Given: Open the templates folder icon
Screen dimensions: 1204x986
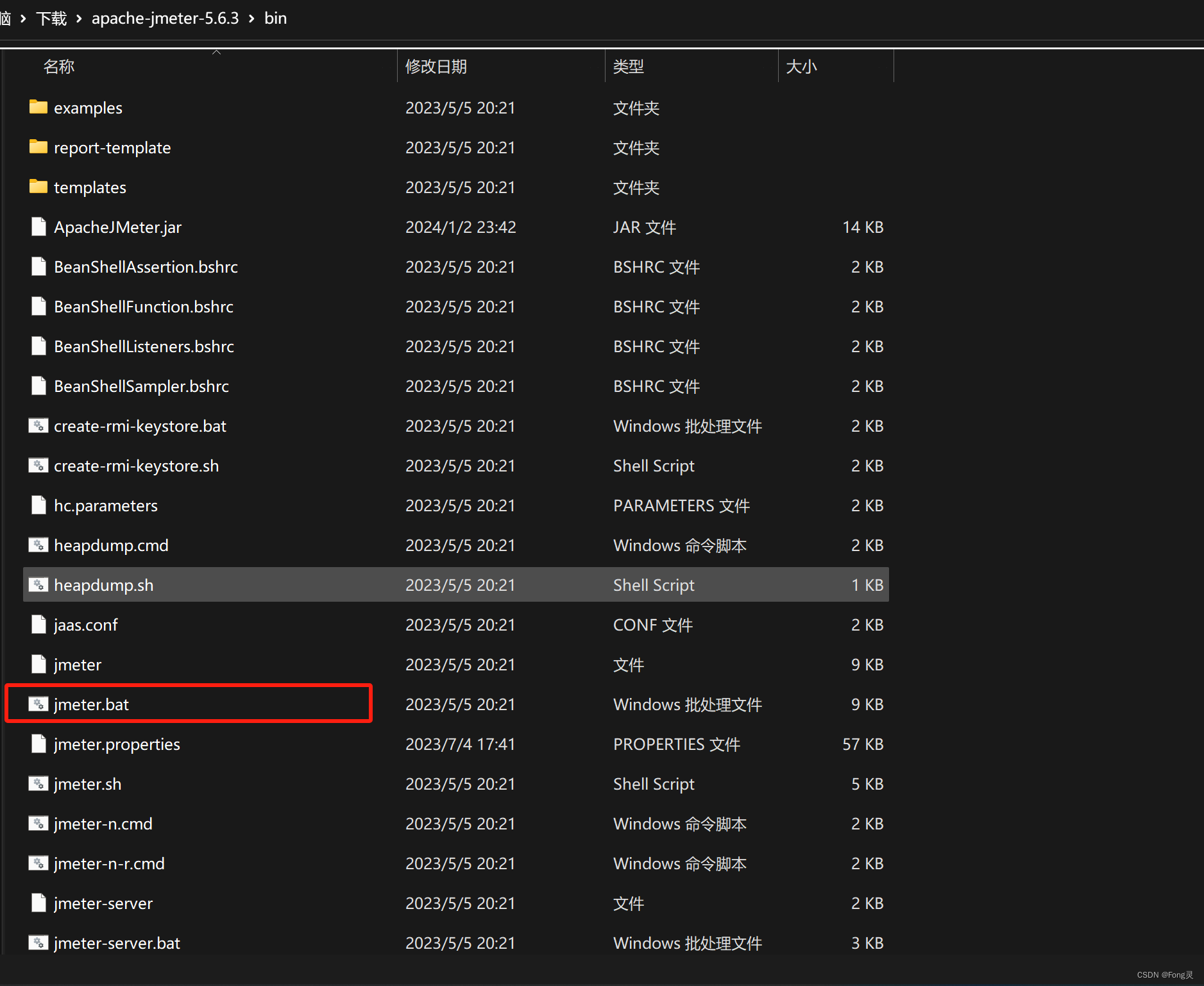Looking at the screenshot, I should click(x=38, y=187).
